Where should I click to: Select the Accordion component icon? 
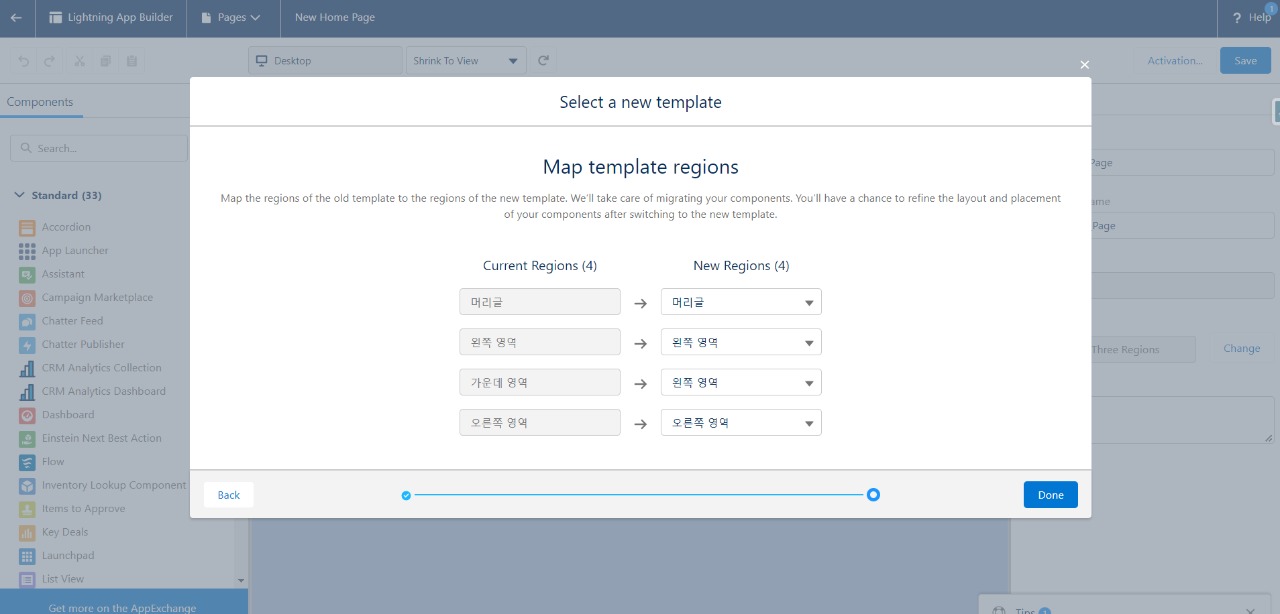pyautogui.click(x=27, y=227)
